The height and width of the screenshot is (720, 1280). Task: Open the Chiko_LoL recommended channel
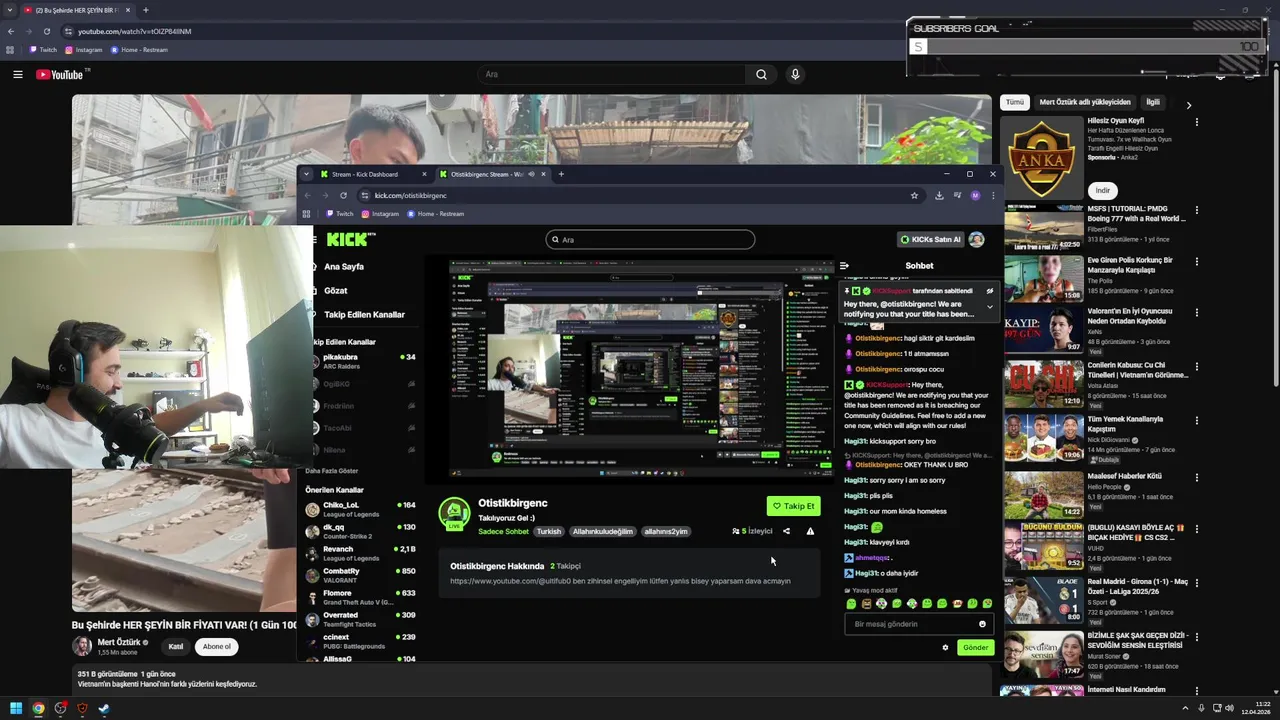tap(360, 509)
